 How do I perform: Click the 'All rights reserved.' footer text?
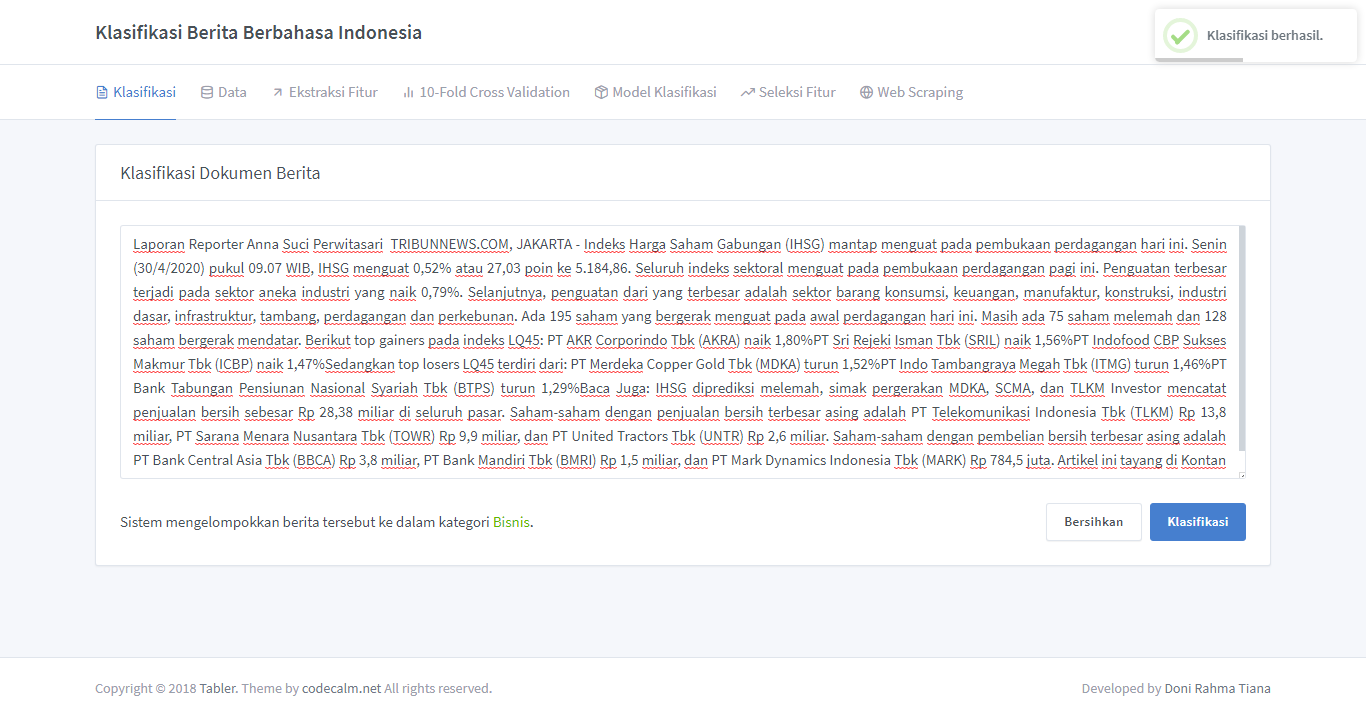pyautogui.click(x=438, y=688)
